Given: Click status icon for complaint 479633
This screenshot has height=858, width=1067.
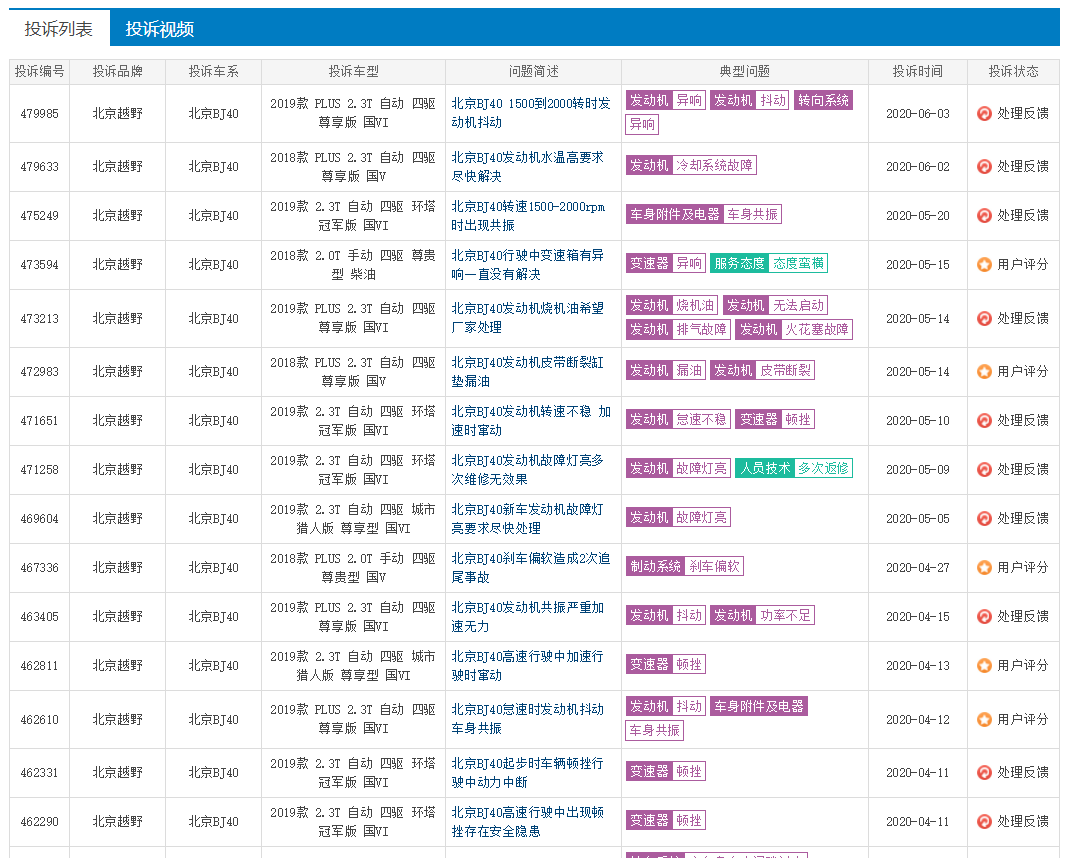Looking at the screenshot, I should pos(984,167).
